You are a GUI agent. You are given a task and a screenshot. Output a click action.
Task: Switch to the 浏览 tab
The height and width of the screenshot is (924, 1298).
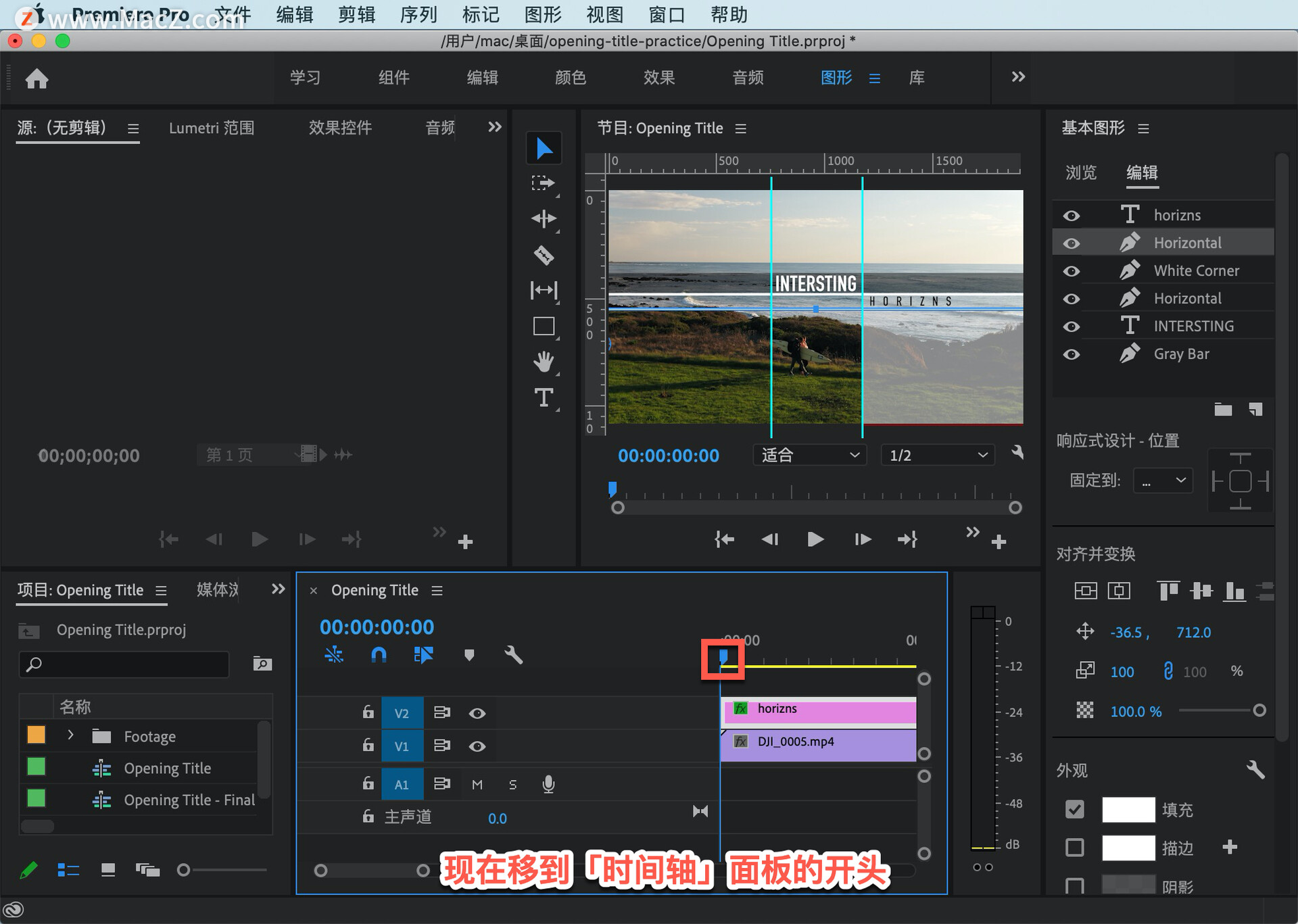[1080, 172]
